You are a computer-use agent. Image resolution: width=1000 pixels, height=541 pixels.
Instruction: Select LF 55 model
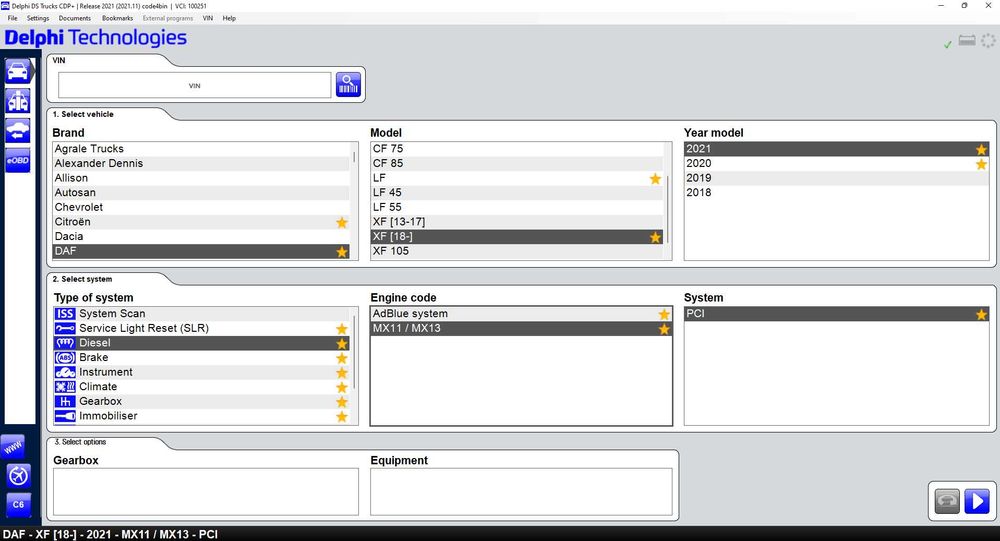[x=517, y=207]
